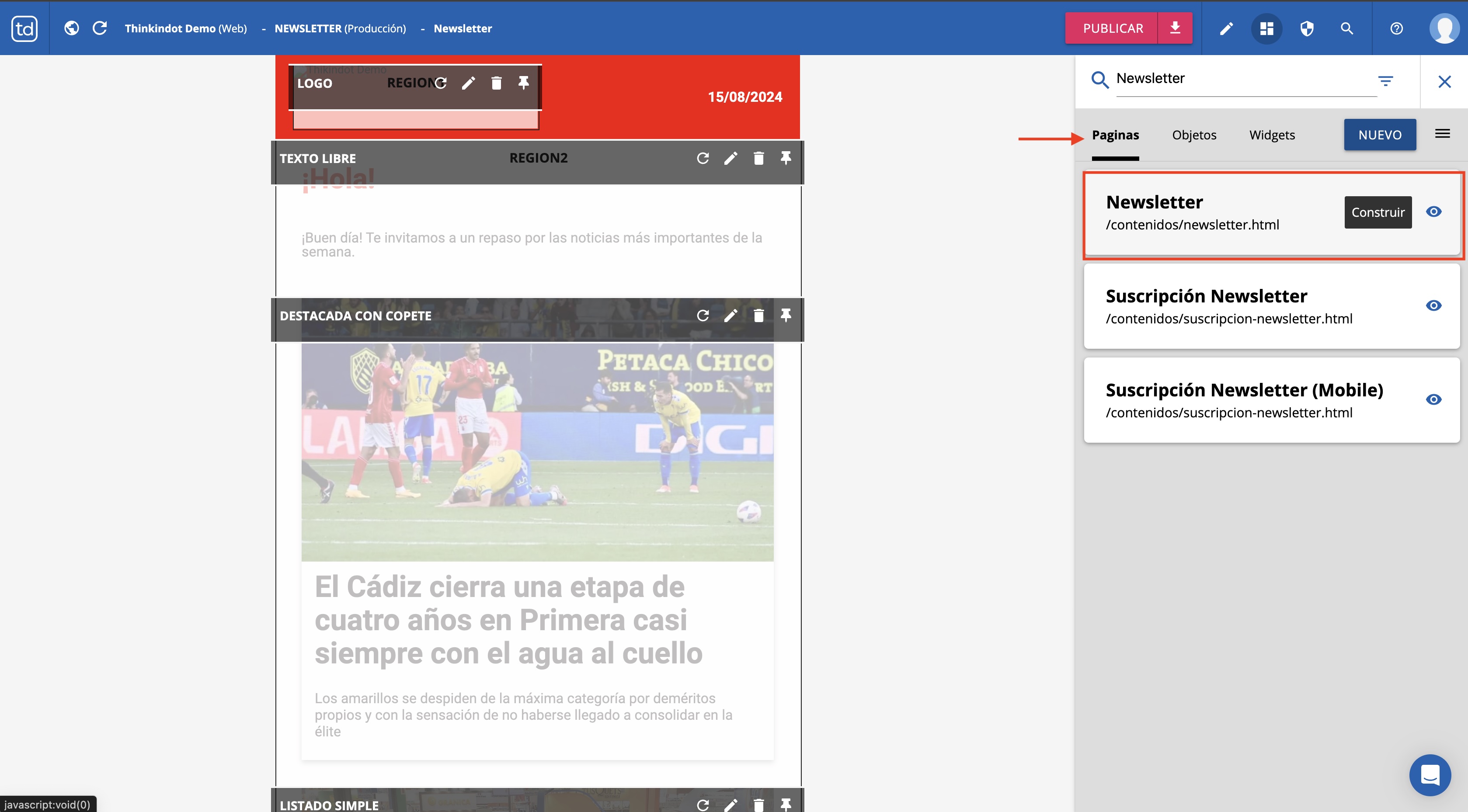Pin the DESTACADA CON COPETE widget
1468x812 pixels.
pyautogui.click(x=786, y=315)
